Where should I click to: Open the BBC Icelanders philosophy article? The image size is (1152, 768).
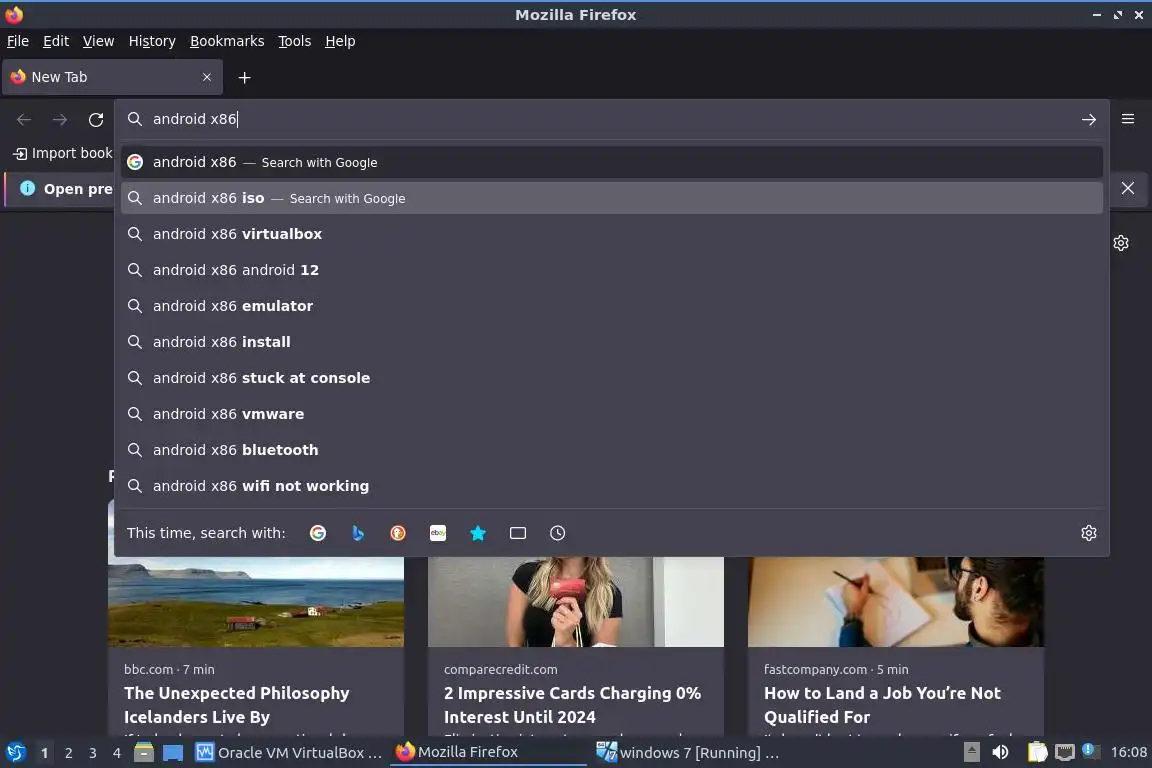click(236, 705)
